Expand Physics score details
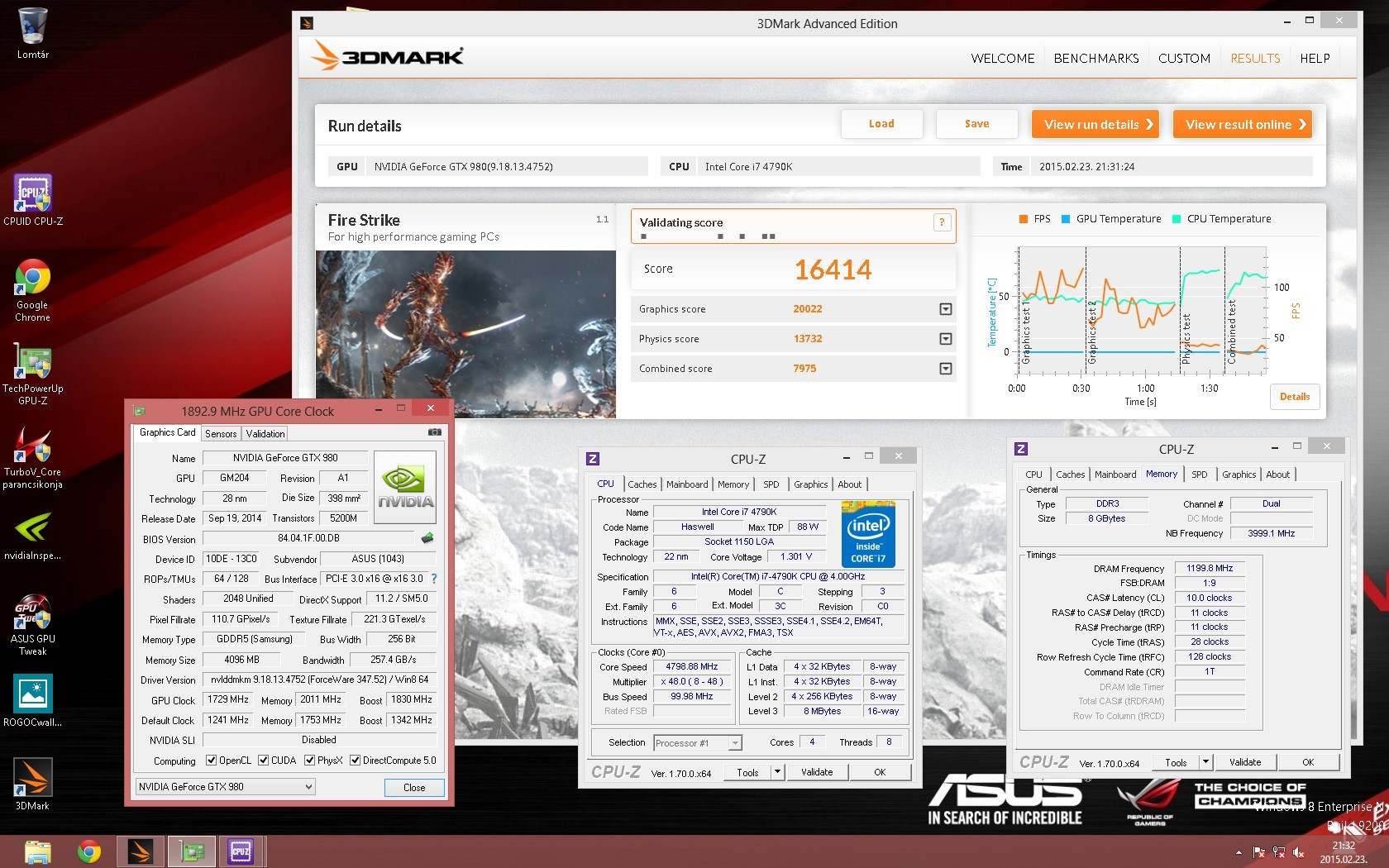 point(946,339)
